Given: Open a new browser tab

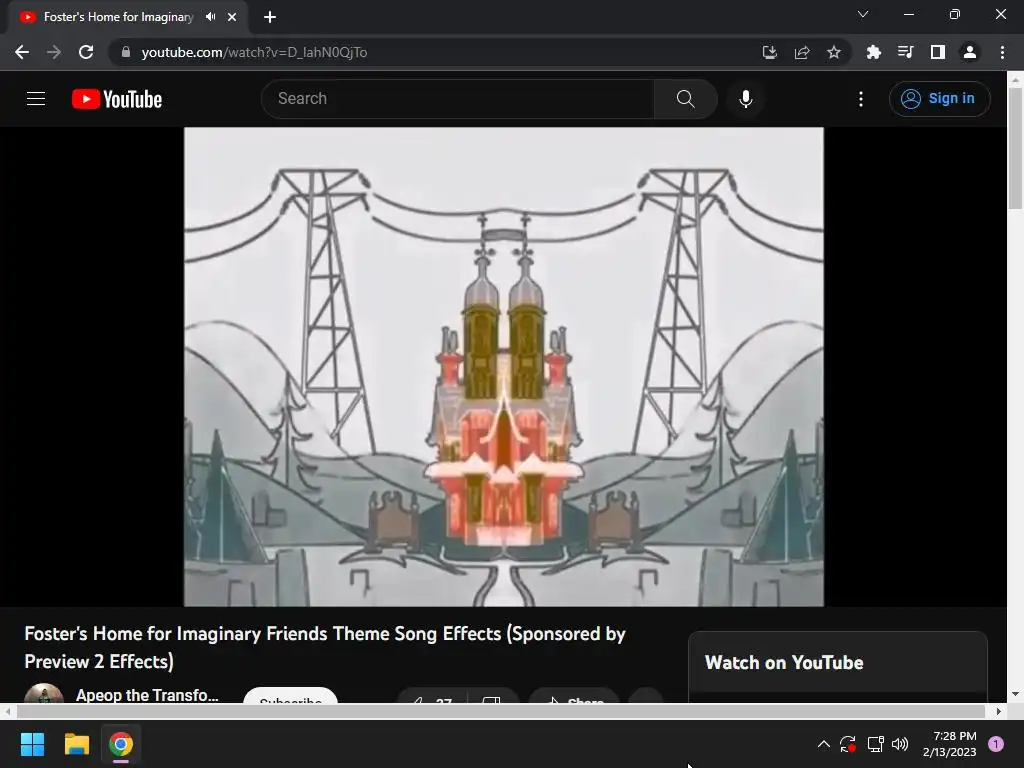Looking at the screenshot, I should [x=270, y=17].
